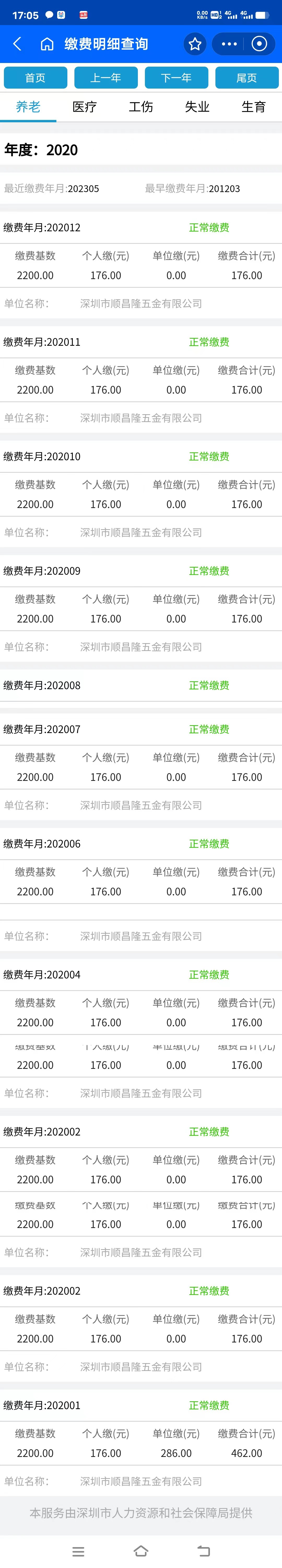
Task: Switch to the 工伤 tab
Action: [141, 107]
